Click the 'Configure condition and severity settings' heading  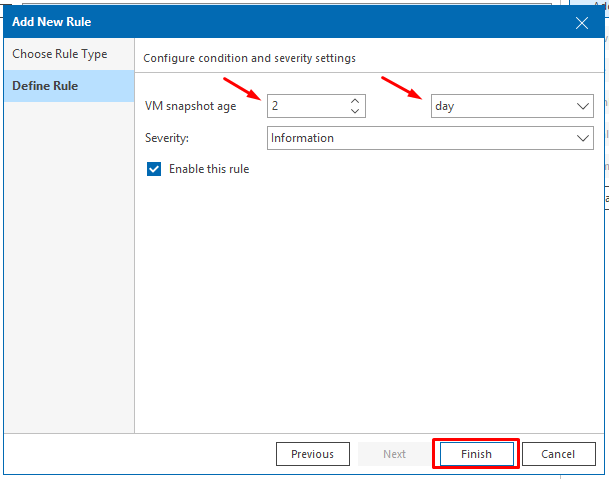(249, 58)
